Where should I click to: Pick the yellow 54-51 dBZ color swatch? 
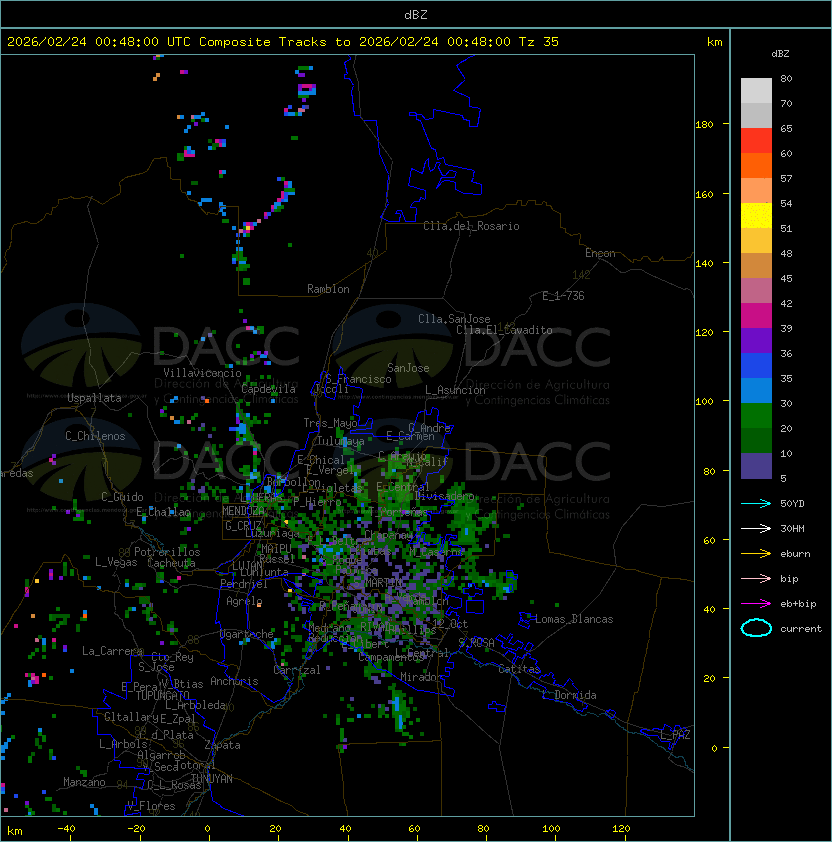pyautogui.click(x=756, y=216)
